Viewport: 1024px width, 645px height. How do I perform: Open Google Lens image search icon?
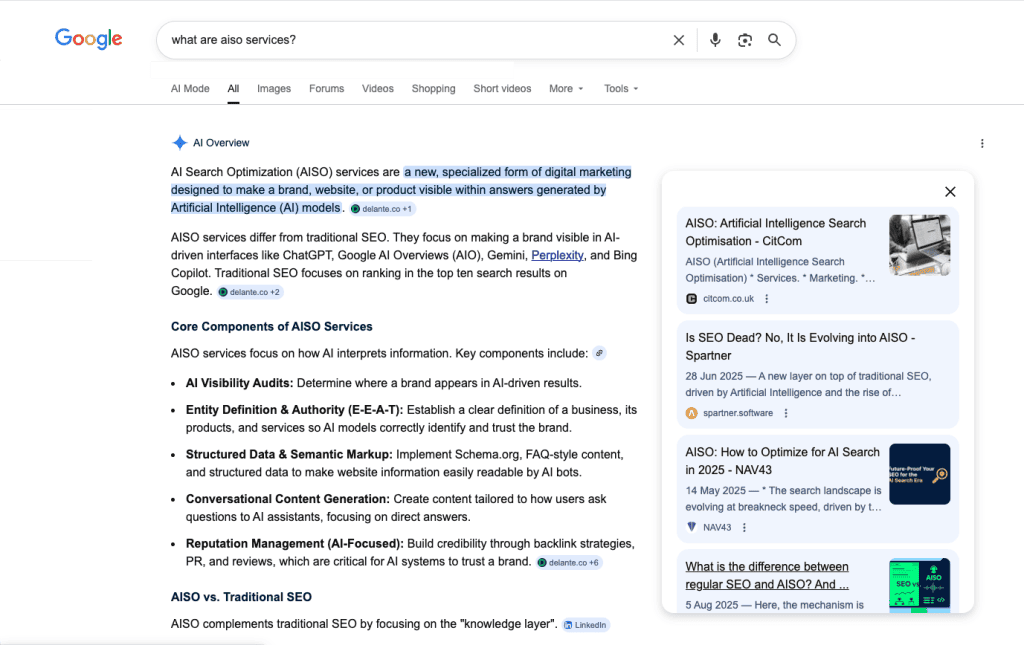tap(745, 39)
